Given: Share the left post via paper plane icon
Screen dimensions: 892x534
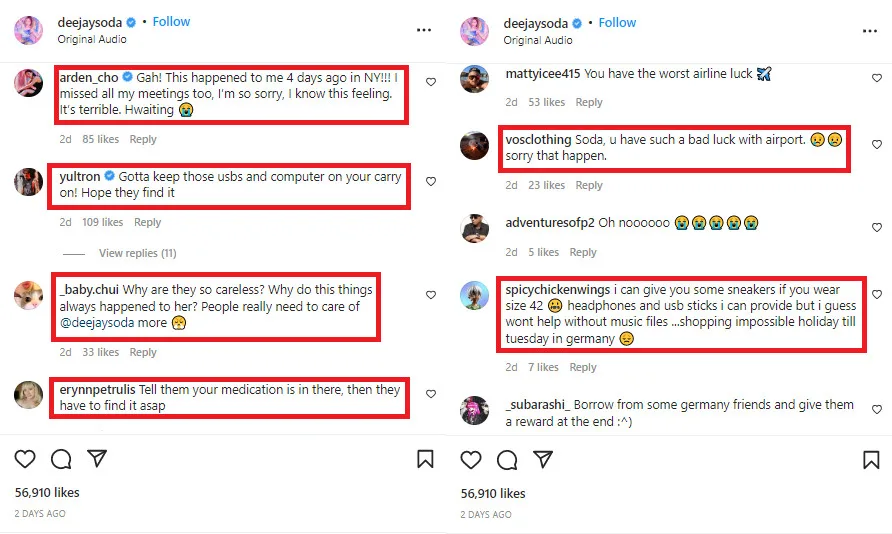Looking at the screenshot, I should (97, 459).
